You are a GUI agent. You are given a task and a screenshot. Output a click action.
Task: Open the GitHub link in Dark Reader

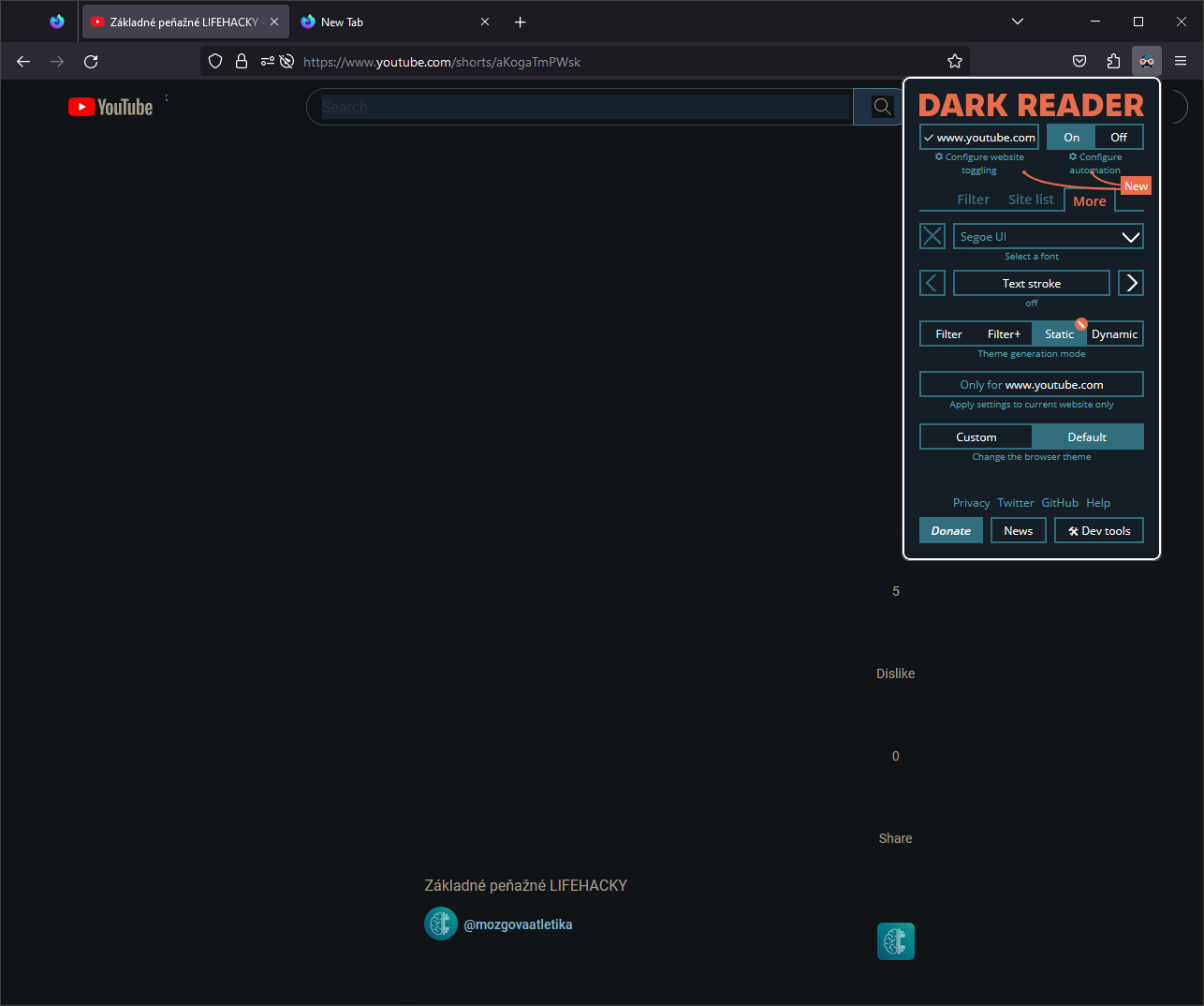[x=1059, y=502]
